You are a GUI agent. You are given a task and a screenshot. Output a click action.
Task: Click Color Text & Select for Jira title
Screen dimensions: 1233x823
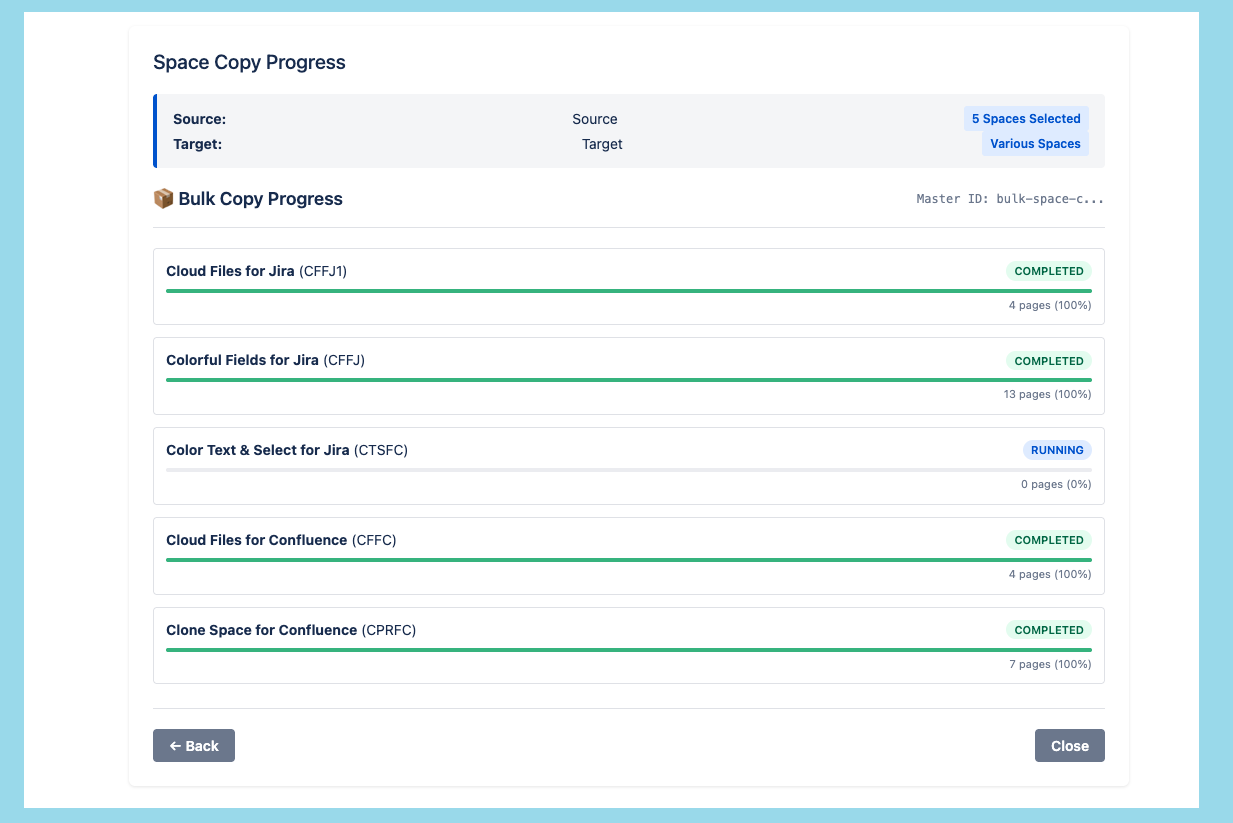pos(287,450)
